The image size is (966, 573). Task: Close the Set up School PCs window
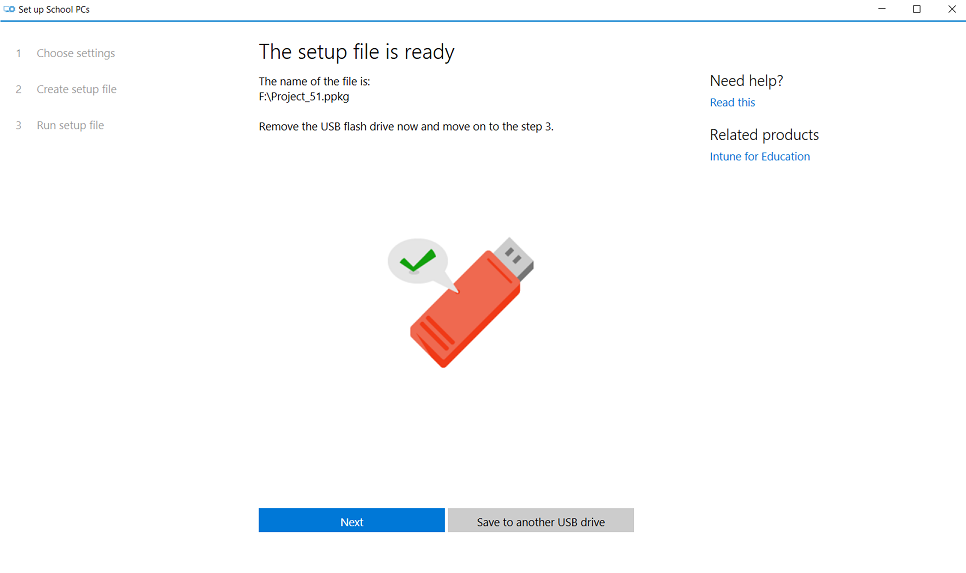pyautogui.click(x=951, y=9)
